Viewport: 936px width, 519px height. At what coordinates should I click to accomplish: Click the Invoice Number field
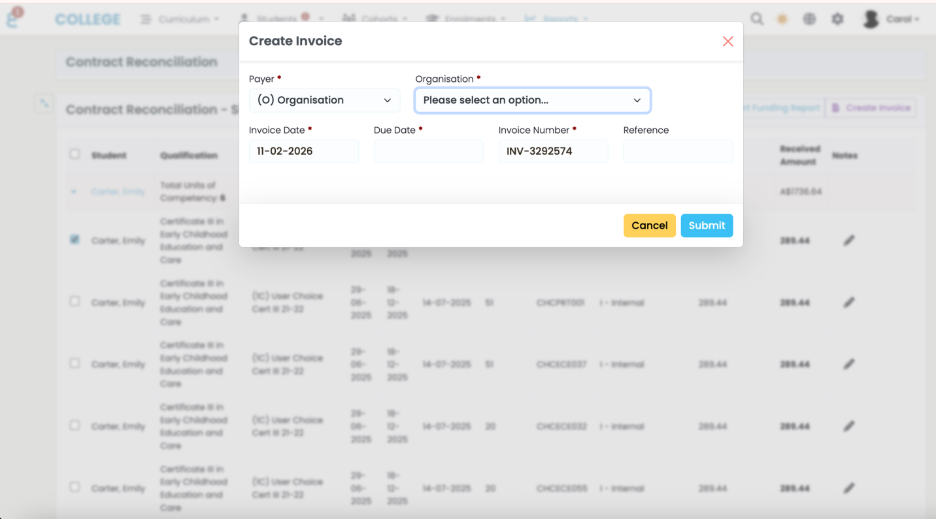[x=553, y=152]
